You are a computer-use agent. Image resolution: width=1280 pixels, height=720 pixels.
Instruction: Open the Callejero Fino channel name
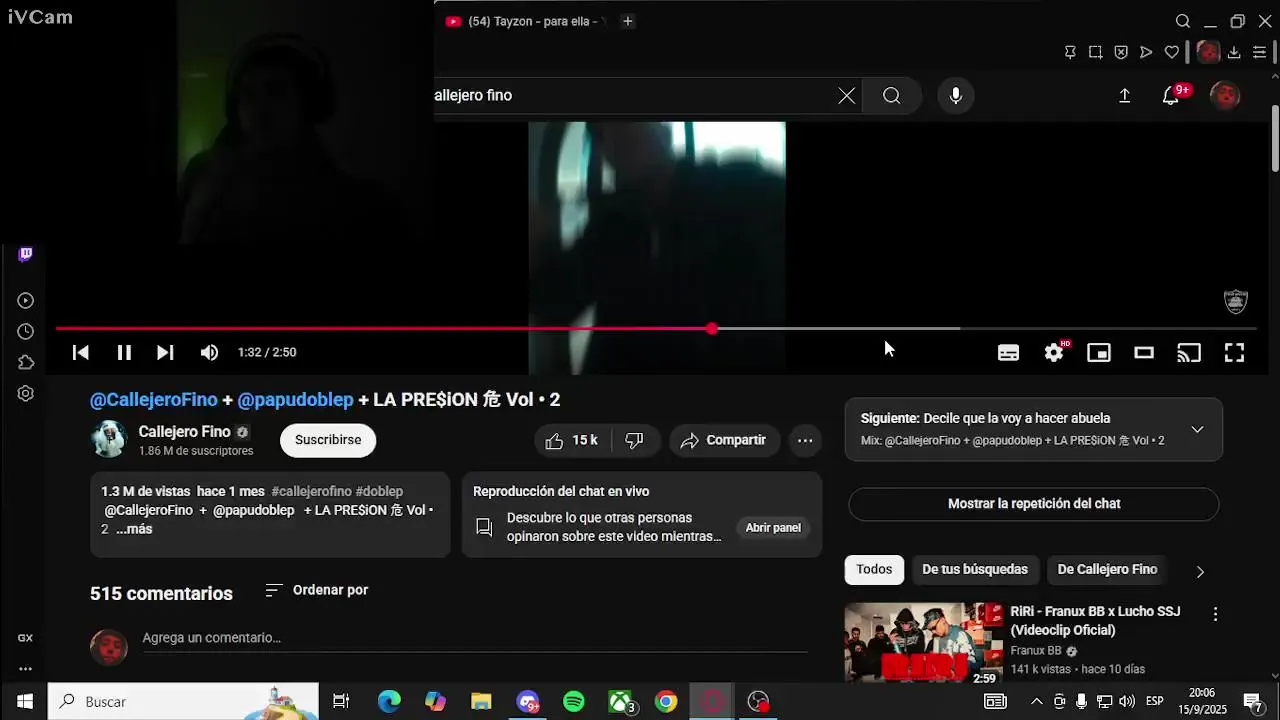click(x=184, y=432)
